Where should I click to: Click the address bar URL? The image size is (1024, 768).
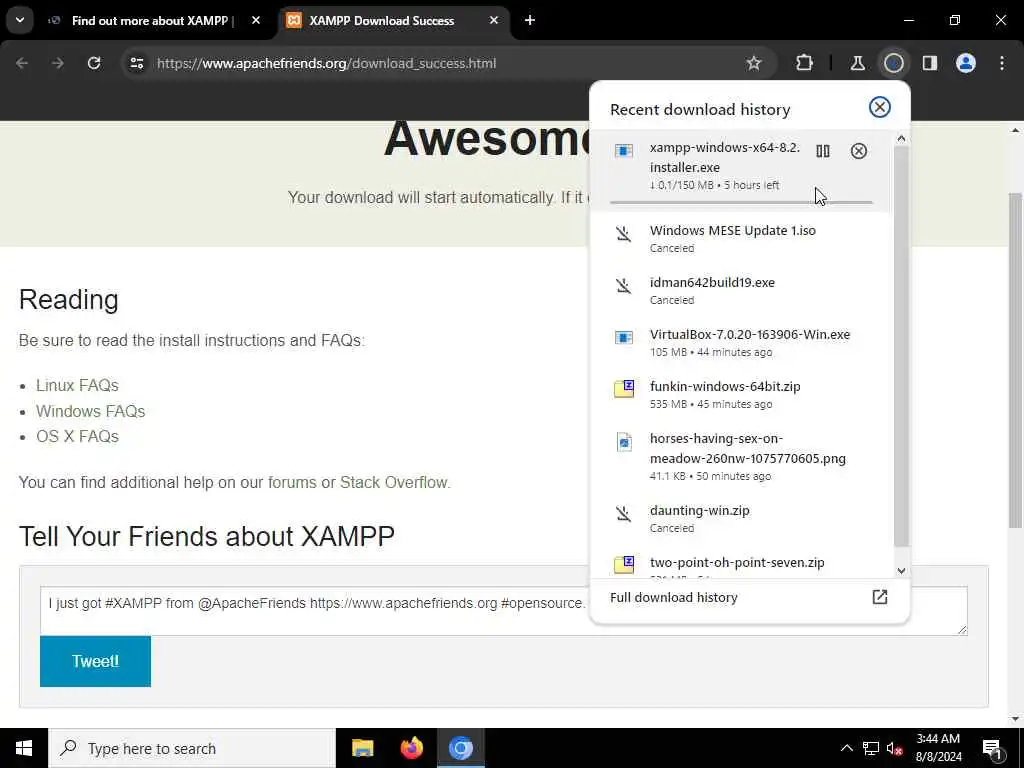[x=327, y=63]
